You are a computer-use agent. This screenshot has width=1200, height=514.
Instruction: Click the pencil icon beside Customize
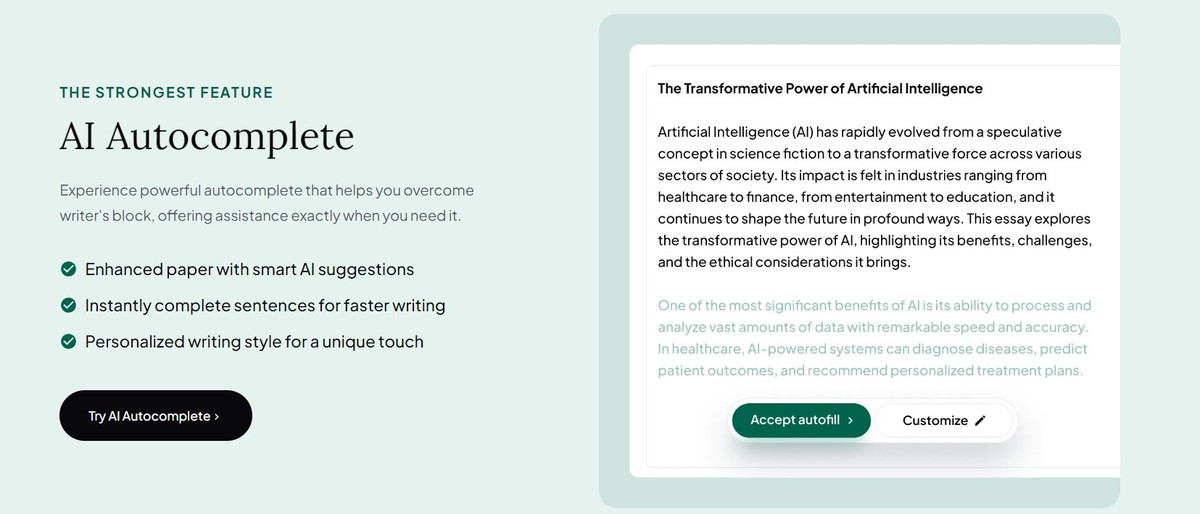click(x=980, y=421)
